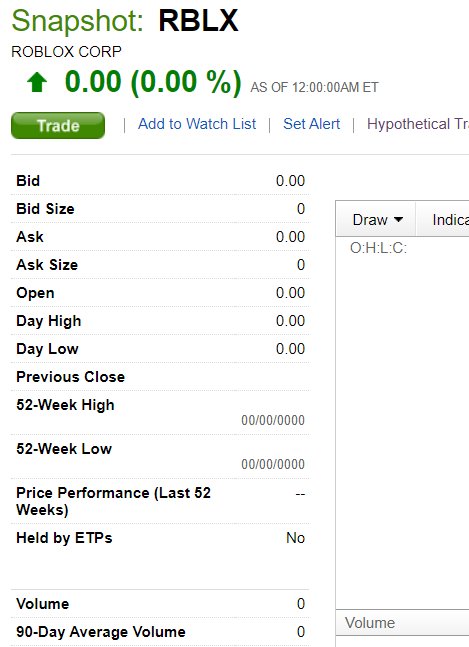Screen dimensions: 469x647
Task: Click the 90-Day Average Volume row
Action: 160,632
